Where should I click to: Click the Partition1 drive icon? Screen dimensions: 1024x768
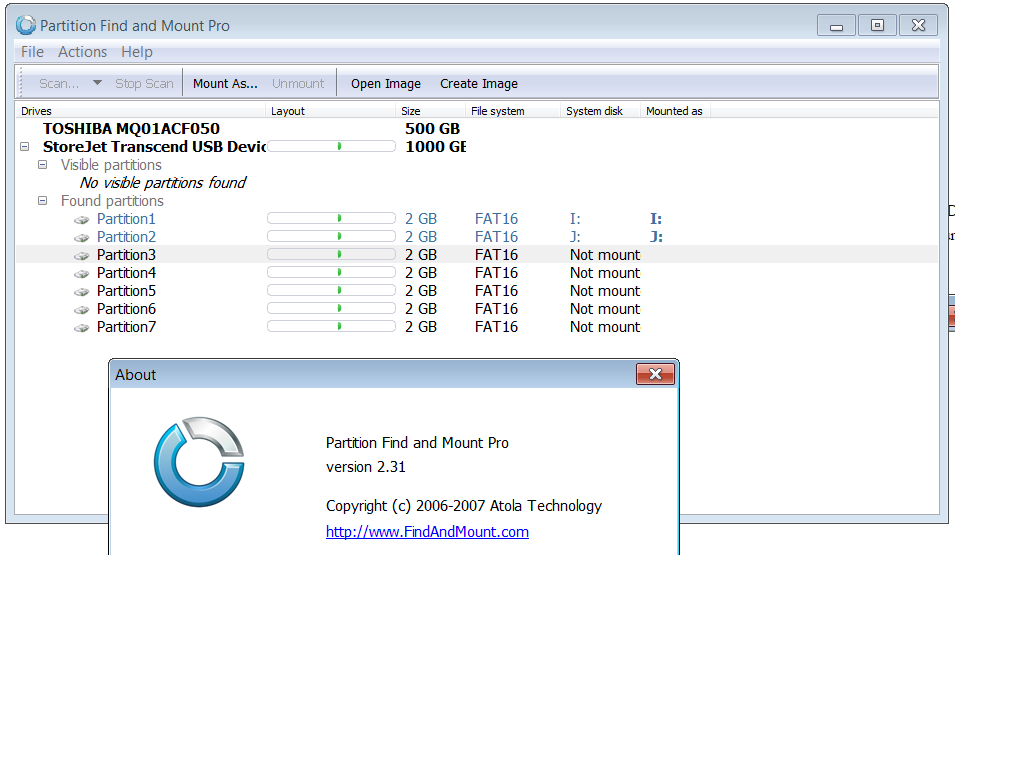point(82,220)
